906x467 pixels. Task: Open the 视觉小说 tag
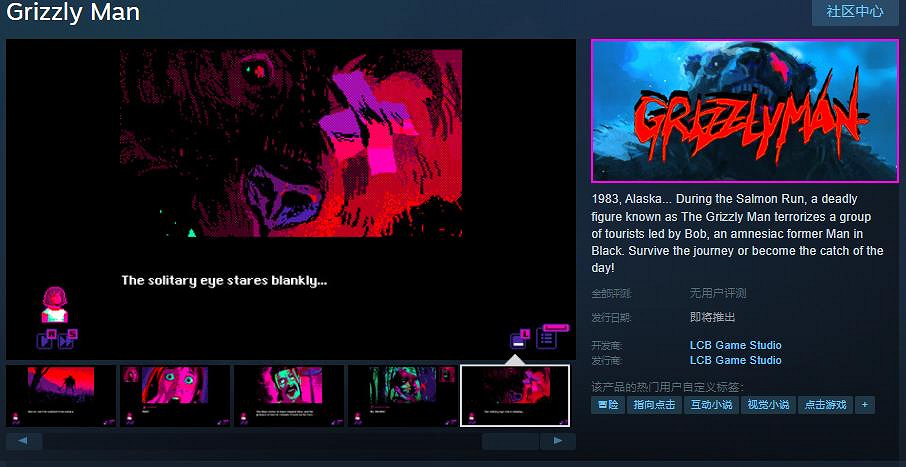[x=768, y=405]
